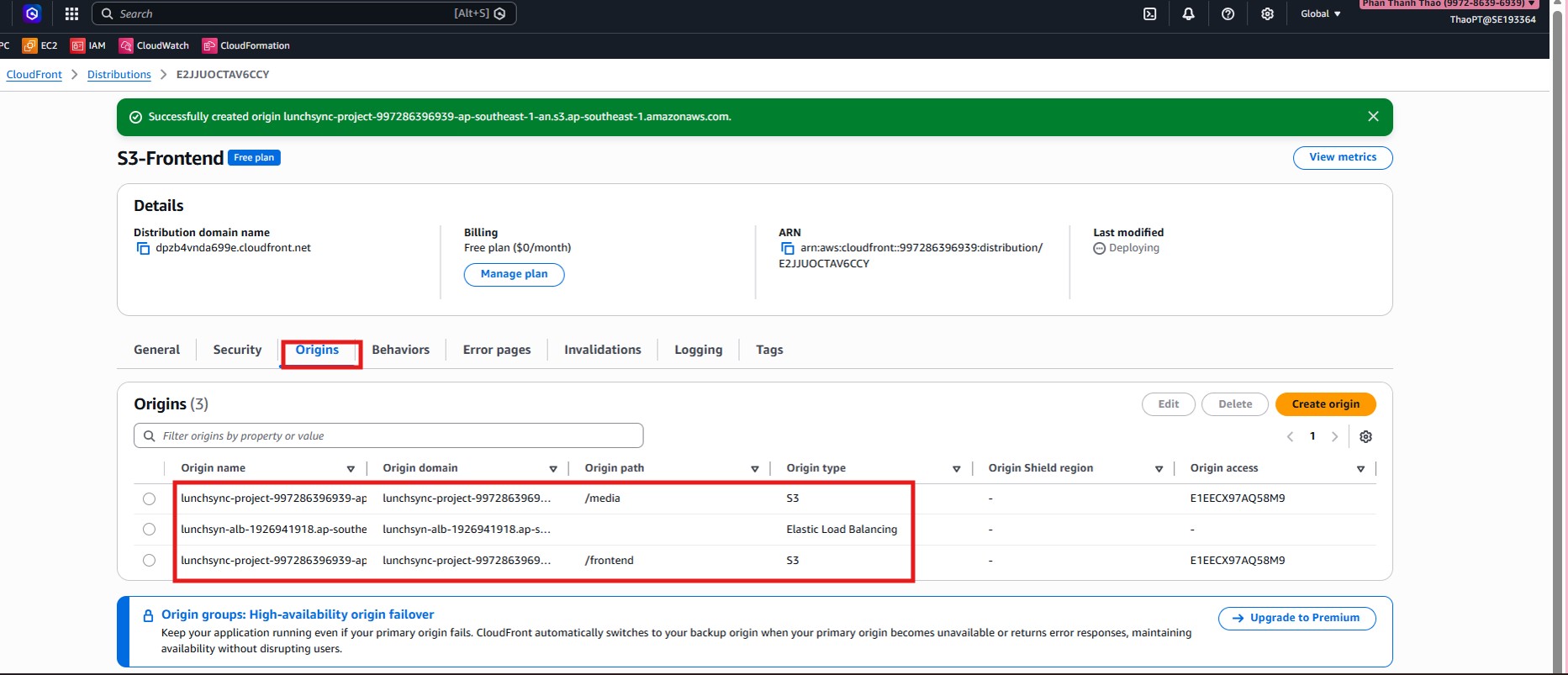Copy the distribution domain name

(143, 248)
